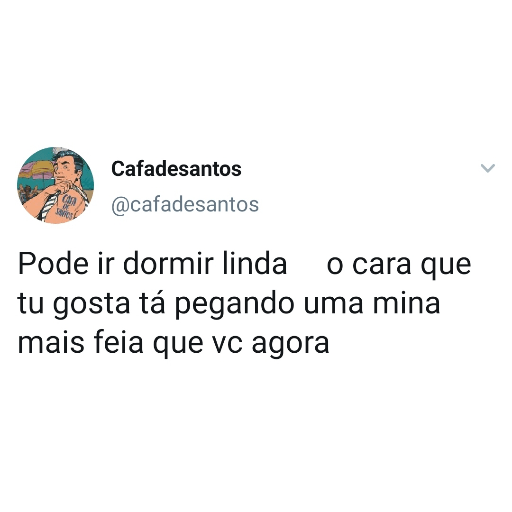
Task: Click the word "mais" starting the last line
Action: [51, 342]
